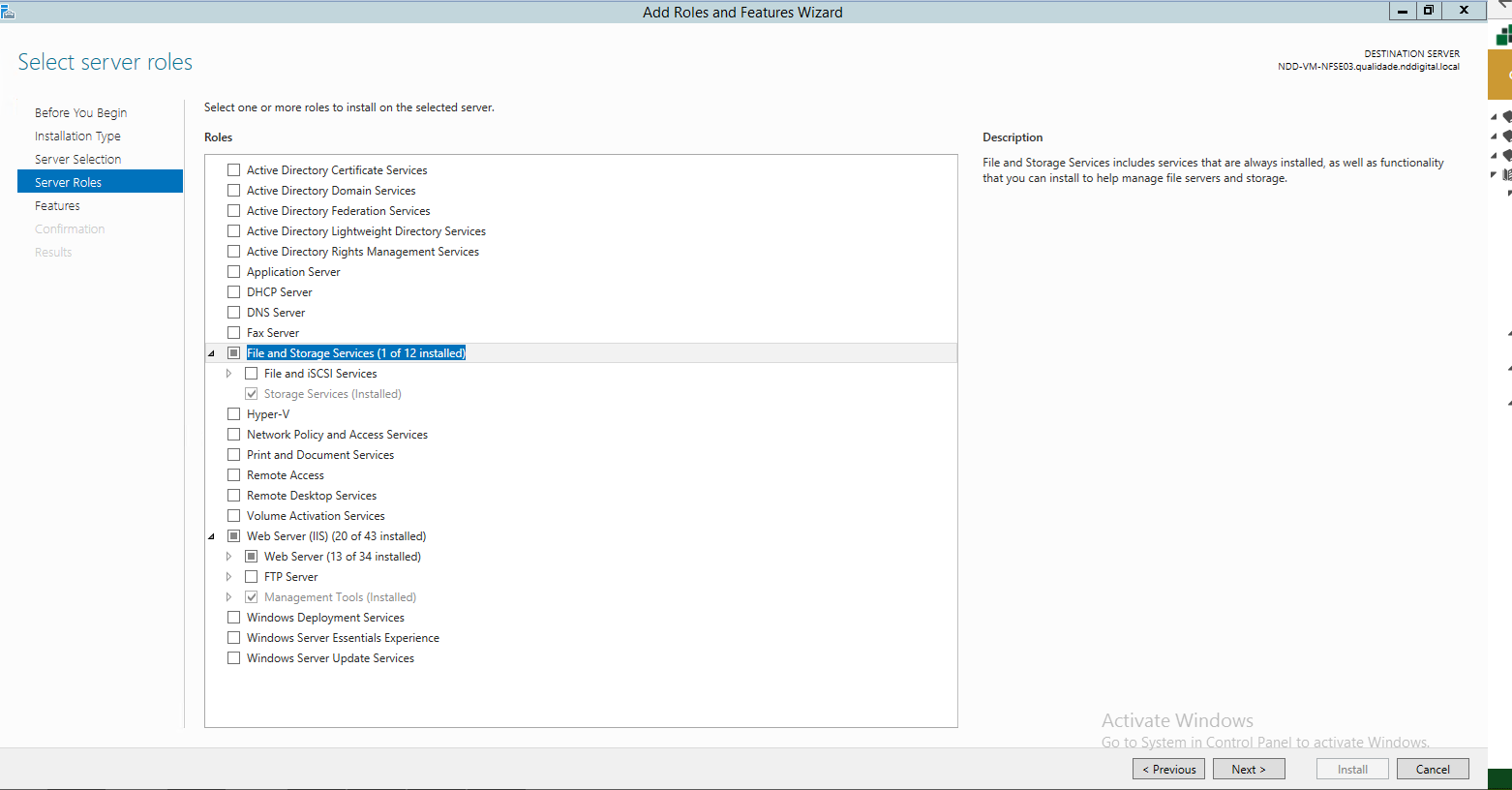
Task: Expand the File and iSCSI Services node
Action: 228,373
